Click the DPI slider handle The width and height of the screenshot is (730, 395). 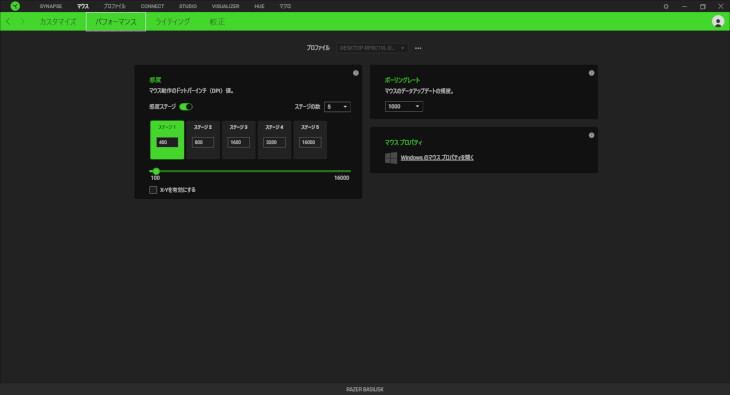click(156, 171)
